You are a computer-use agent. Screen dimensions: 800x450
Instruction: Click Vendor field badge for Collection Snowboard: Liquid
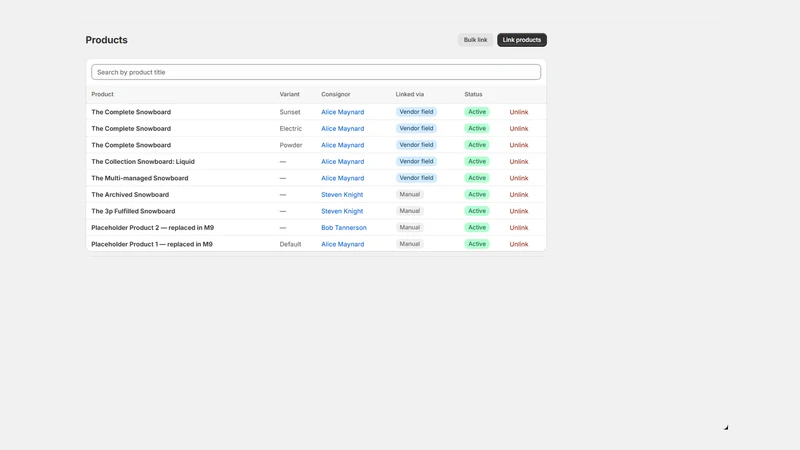pos(416,161)
